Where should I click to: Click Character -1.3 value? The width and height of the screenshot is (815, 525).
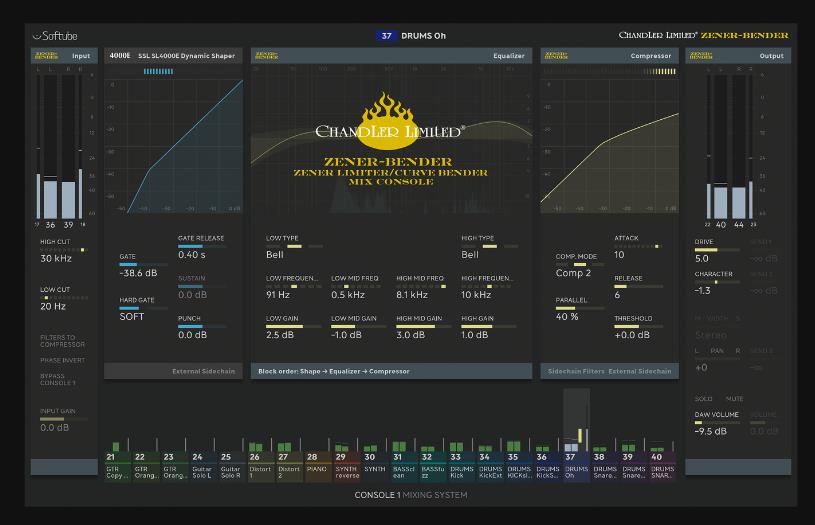point(702,291)
